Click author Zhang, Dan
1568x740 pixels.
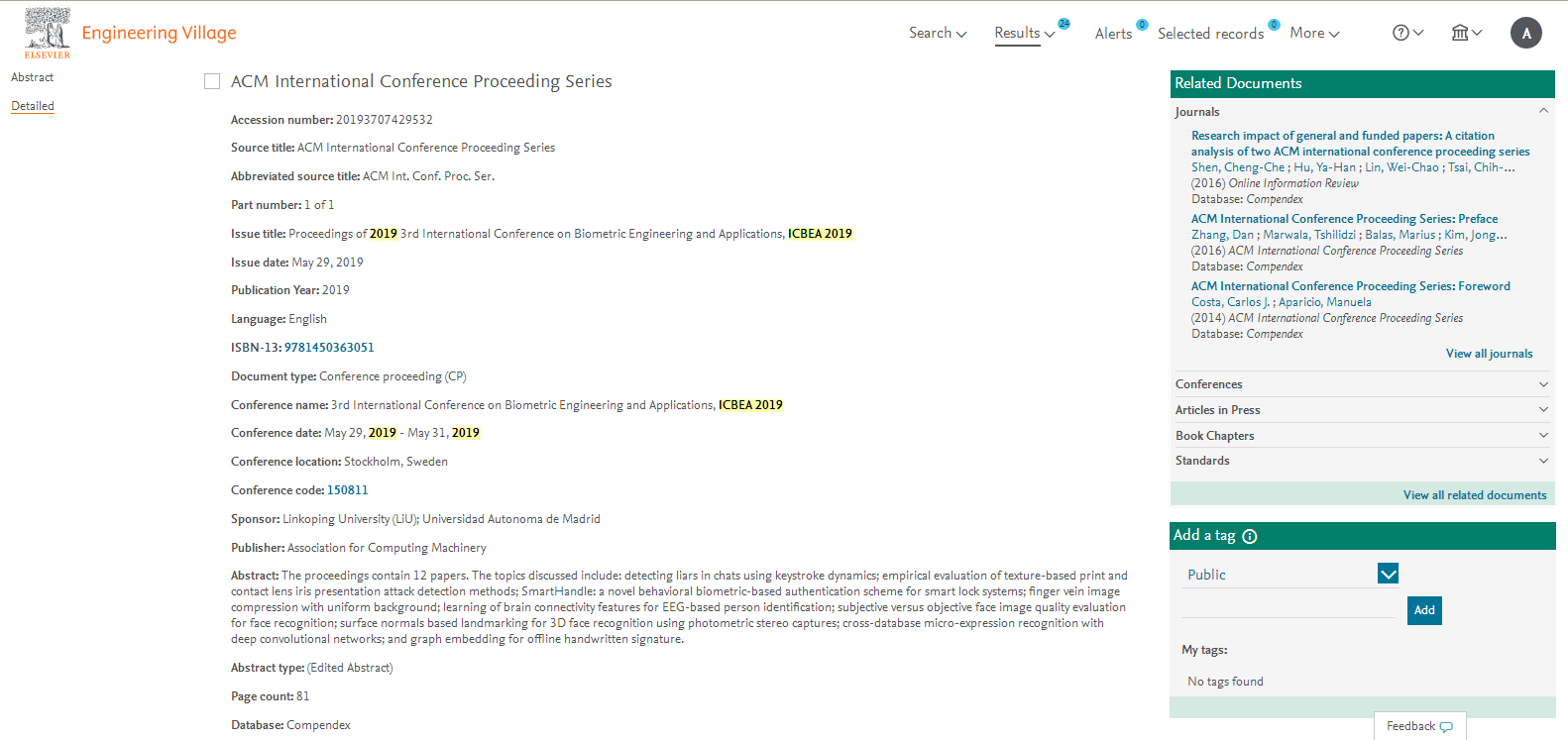coord(1222,235)
